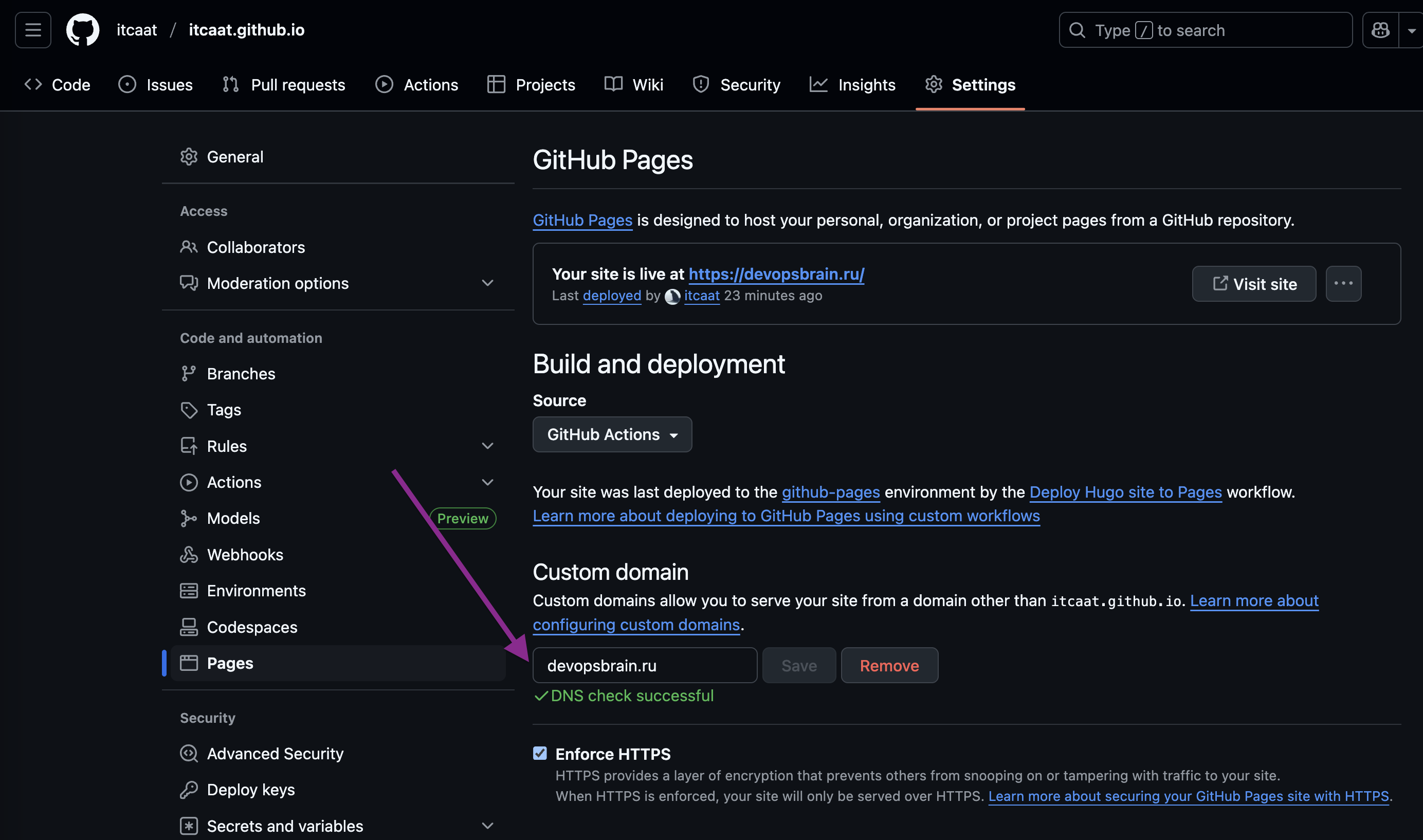This screenshot has width=1423, height=840.
Task: Go to Pull requests tab
Action: 284,84
